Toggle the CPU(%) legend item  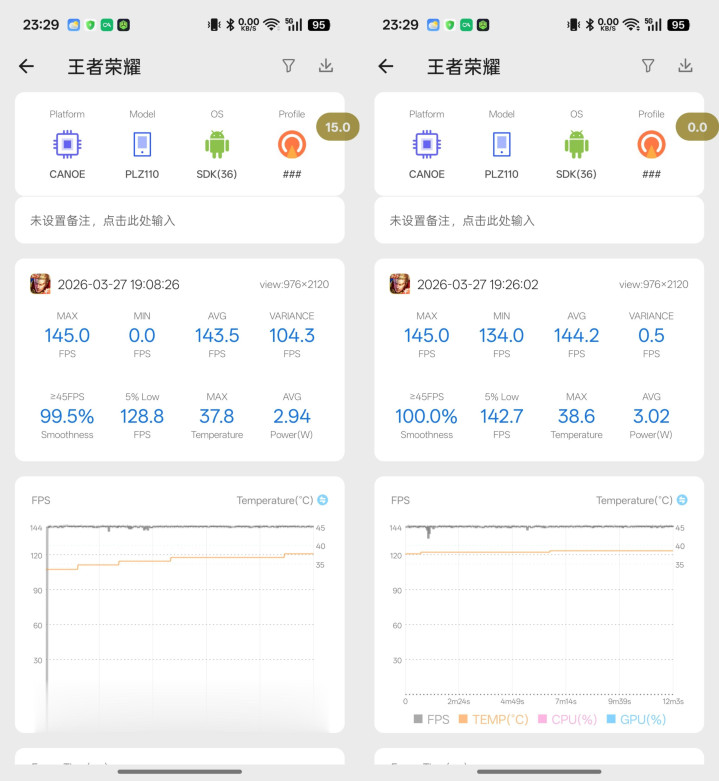pyautogui.click(x=568, y=719)
